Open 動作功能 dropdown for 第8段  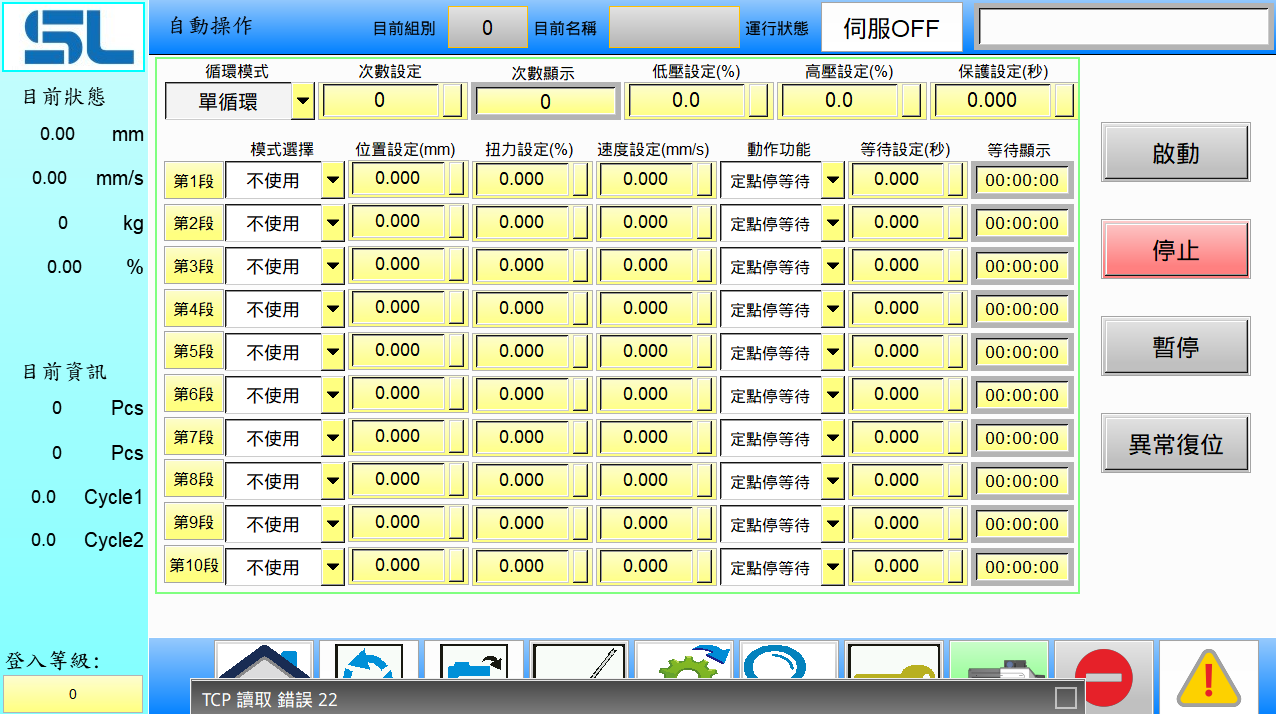tap(833, 481)
